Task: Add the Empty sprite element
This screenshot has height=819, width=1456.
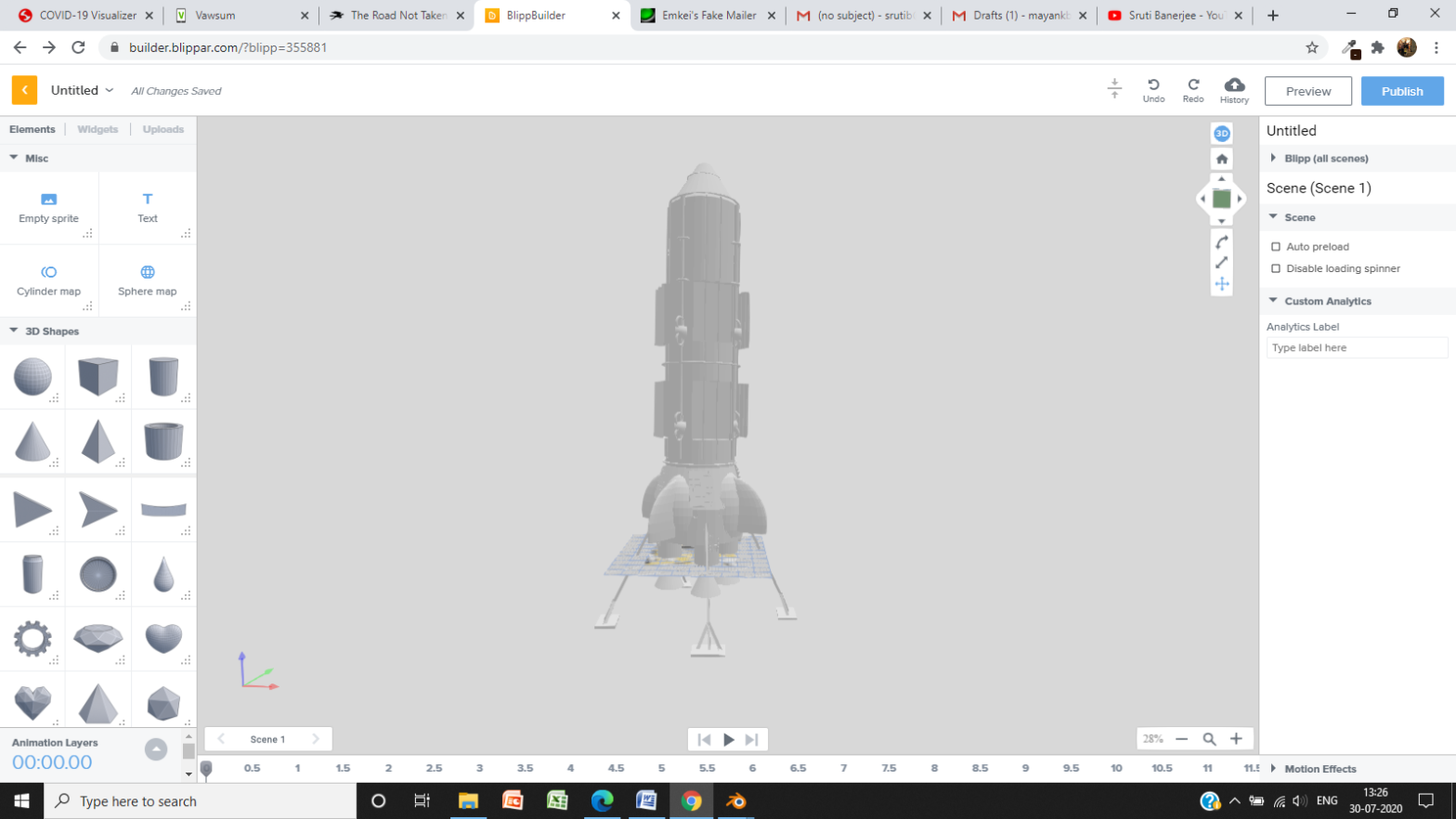Action: 48,208
